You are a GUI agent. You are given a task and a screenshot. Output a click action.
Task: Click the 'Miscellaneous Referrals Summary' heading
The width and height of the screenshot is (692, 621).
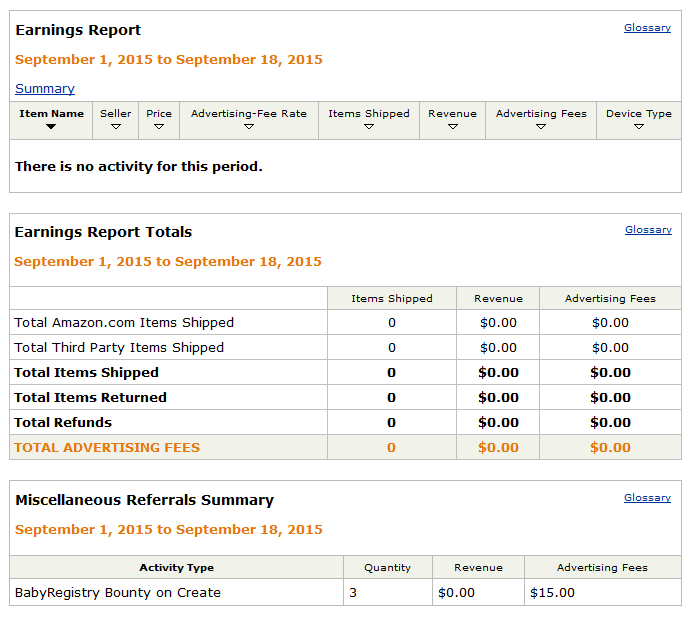point(144,500)
